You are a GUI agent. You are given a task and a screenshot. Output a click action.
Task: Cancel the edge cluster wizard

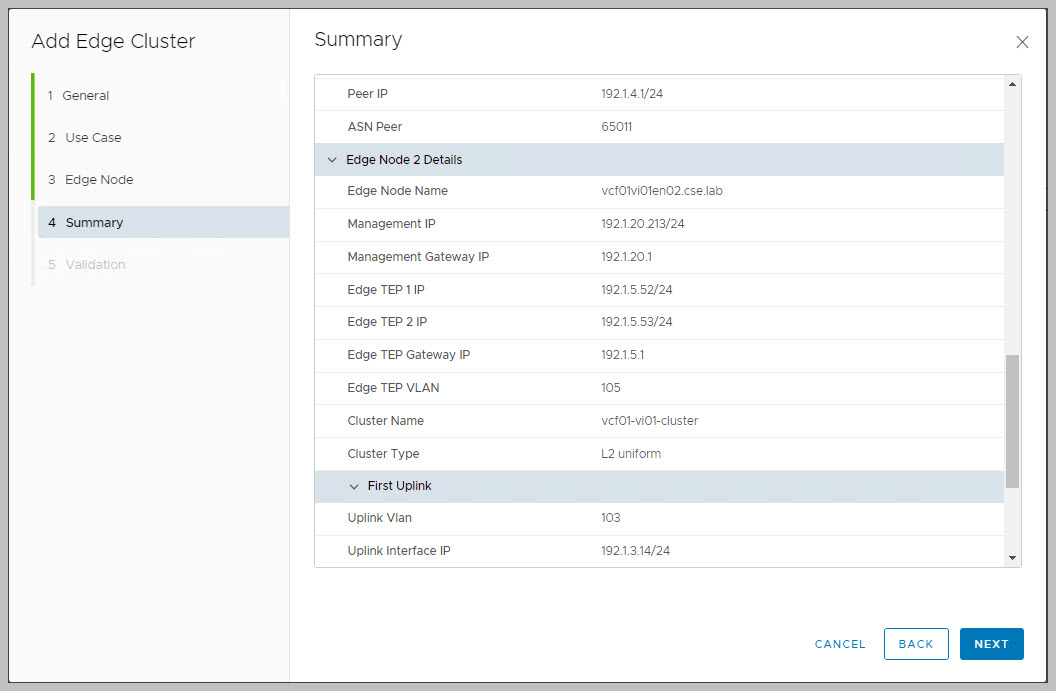(x=840, y=644)
